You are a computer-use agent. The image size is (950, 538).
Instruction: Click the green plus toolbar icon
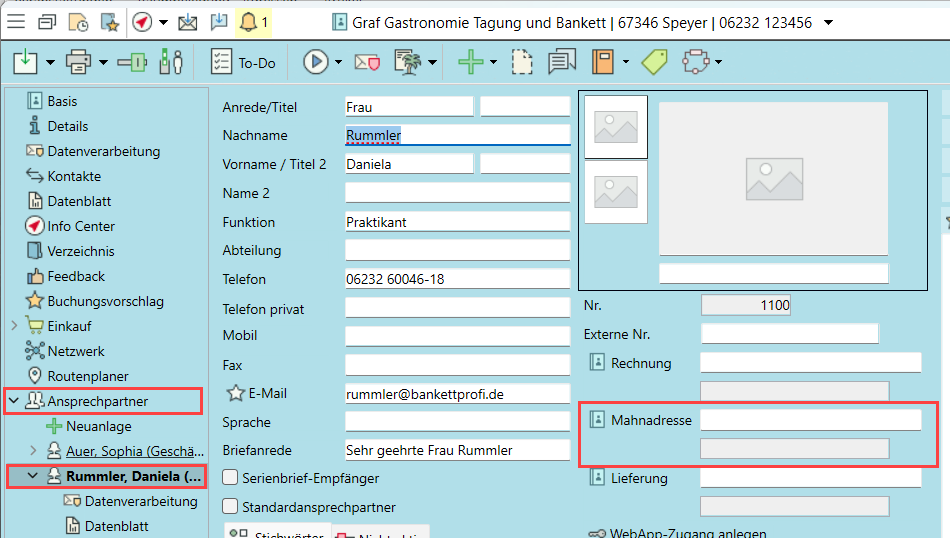[470, 63]
